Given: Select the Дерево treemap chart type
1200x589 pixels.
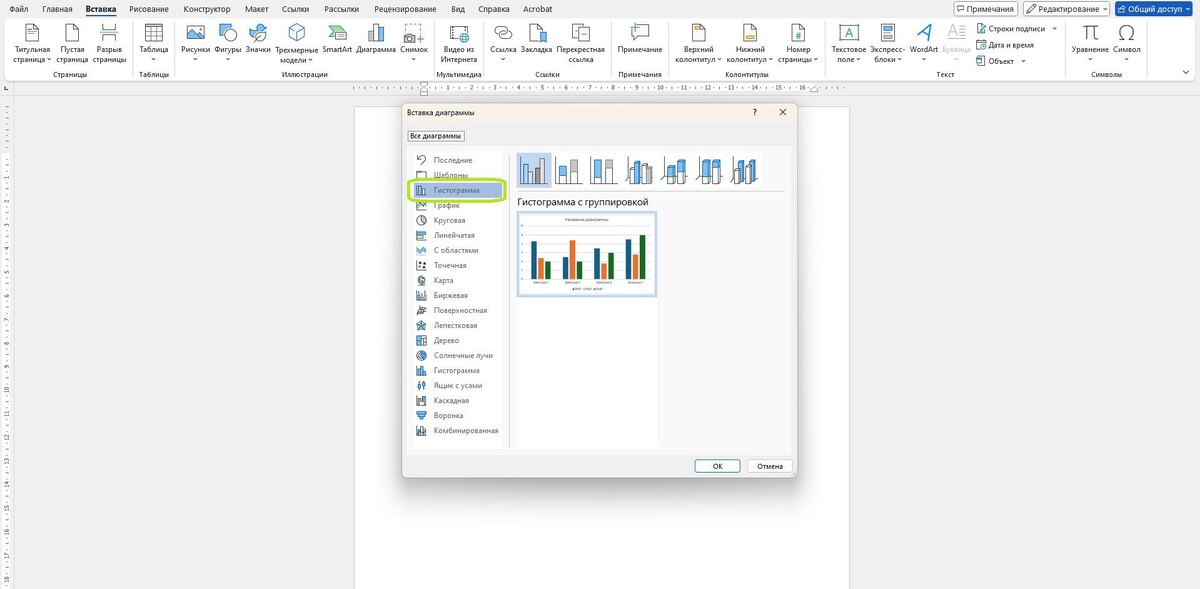Looking at the screenshot, I should tap(458, 340).
